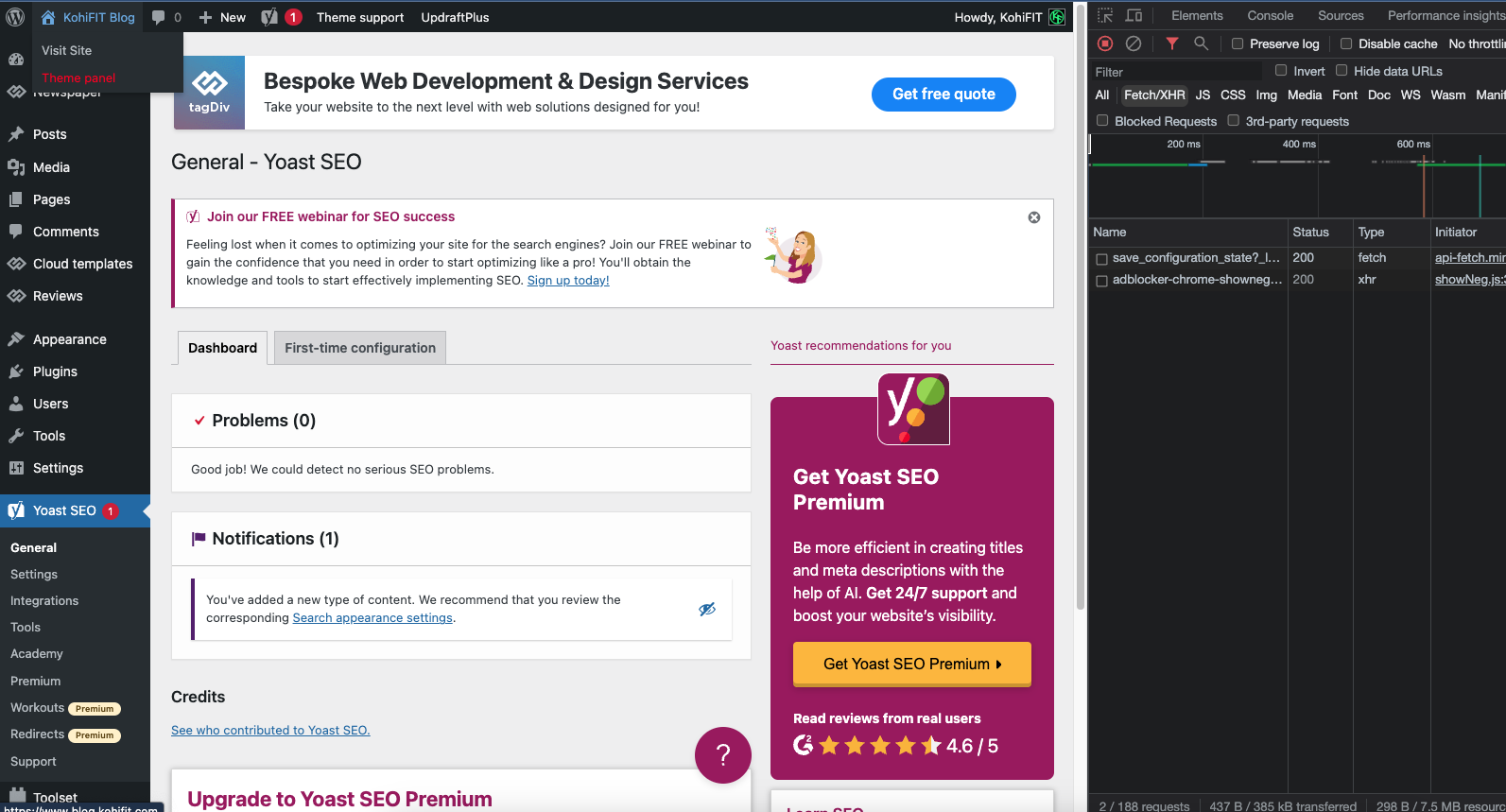Open the WordPress logo menu
1506x812 pixels.
pos(15,17)
